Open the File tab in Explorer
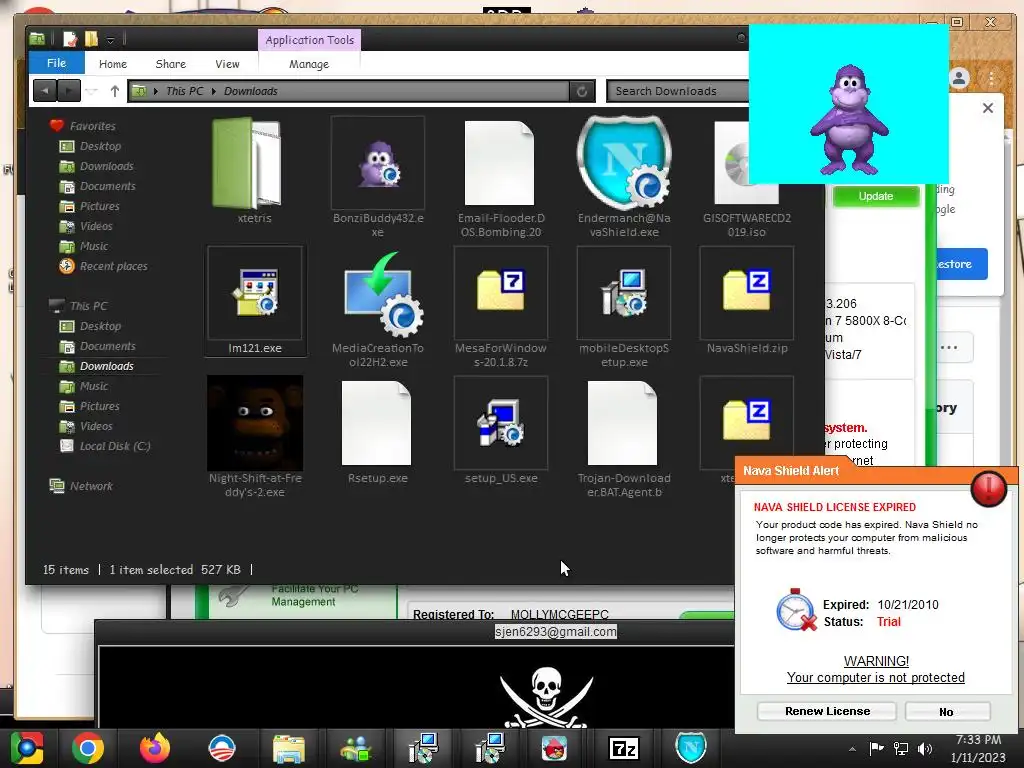1024x768 pixels. (56, 63)
